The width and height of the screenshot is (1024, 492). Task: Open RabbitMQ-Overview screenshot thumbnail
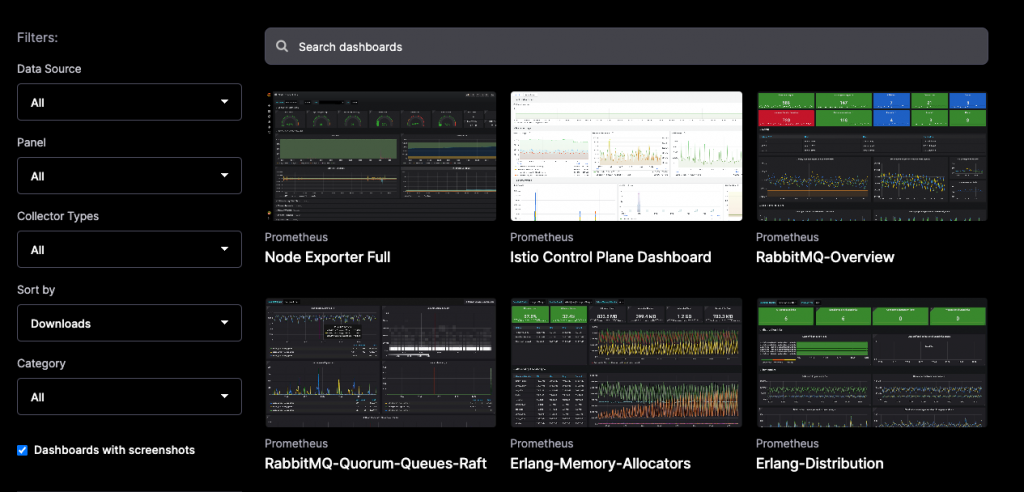coord(872,156)
